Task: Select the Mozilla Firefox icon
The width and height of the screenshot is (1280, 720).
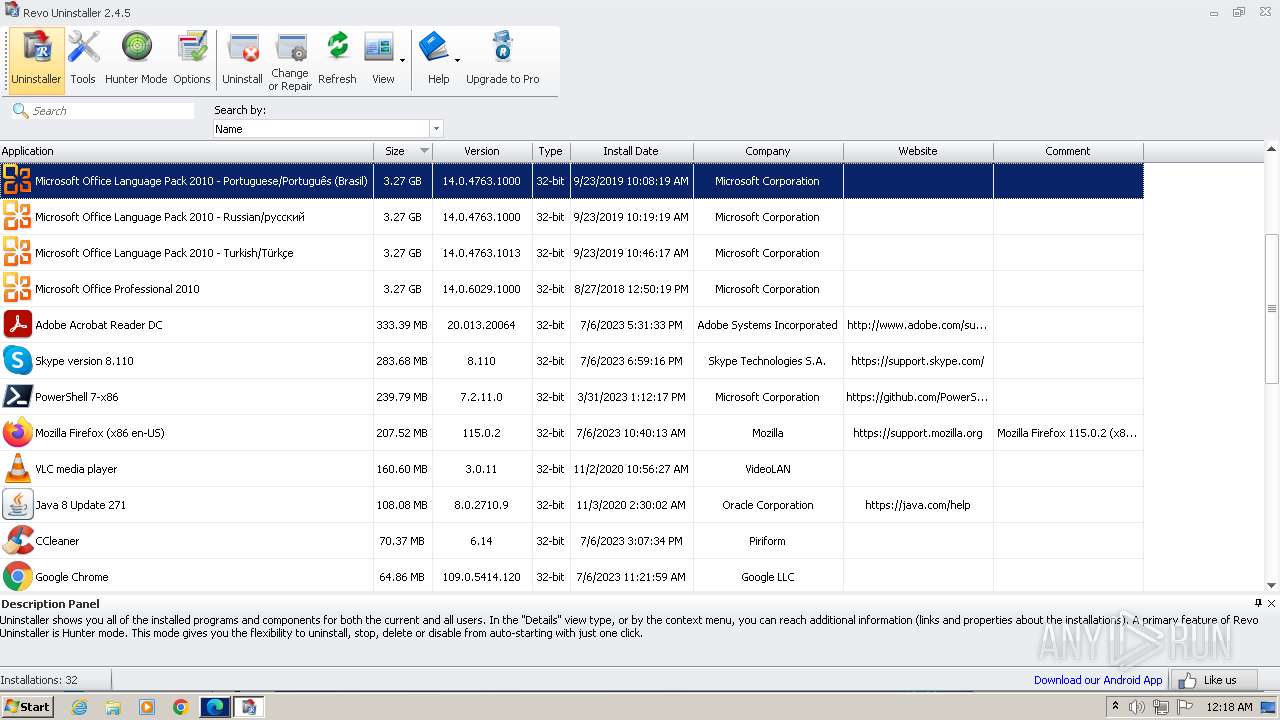Action: pyautogui.click(x=17, y=432)
